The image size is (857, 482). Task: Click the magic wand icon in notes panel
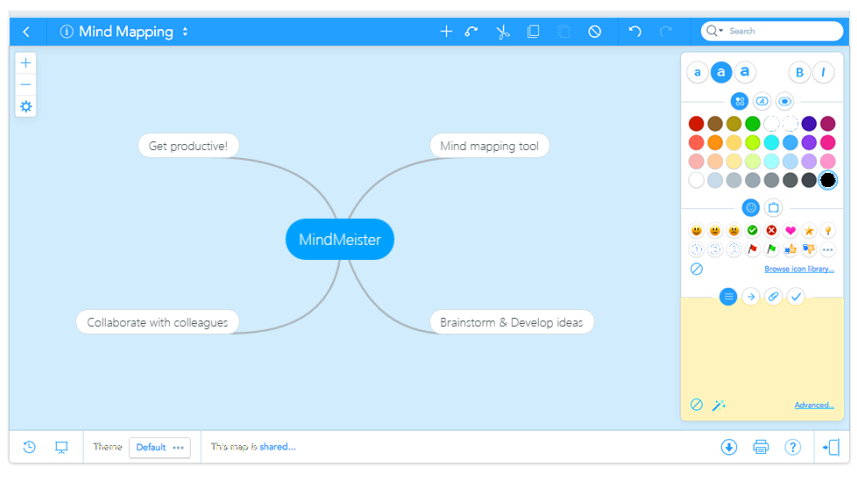[719, 405]
